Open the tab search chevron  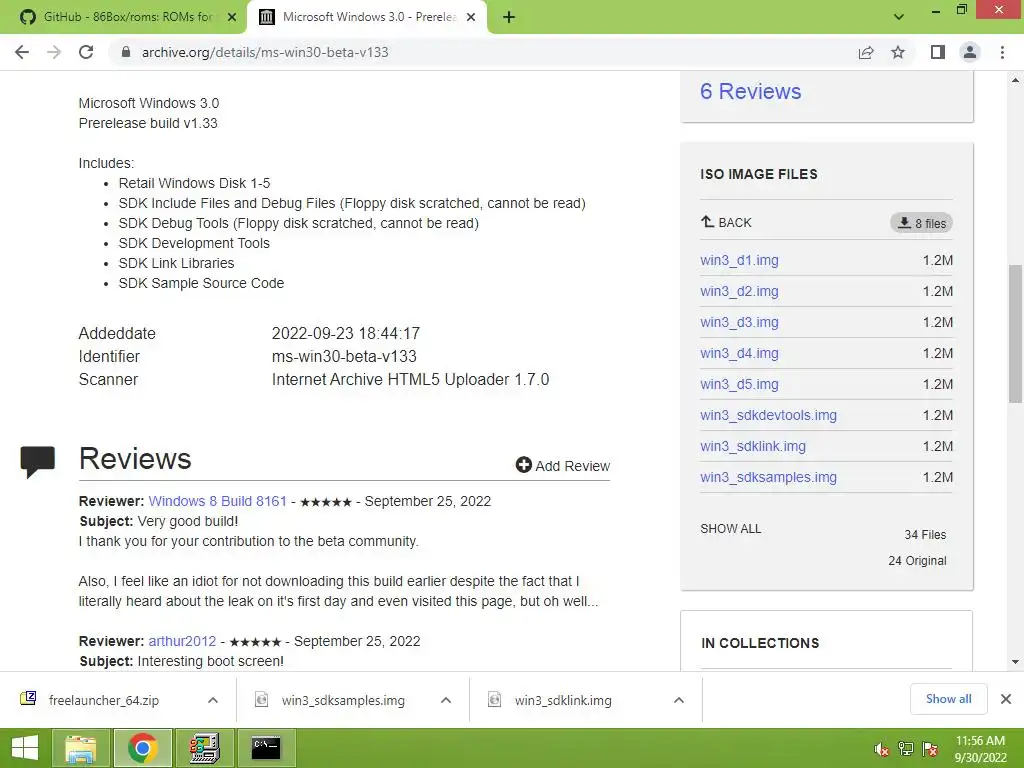pyautogui.click(x=899, y=17)
